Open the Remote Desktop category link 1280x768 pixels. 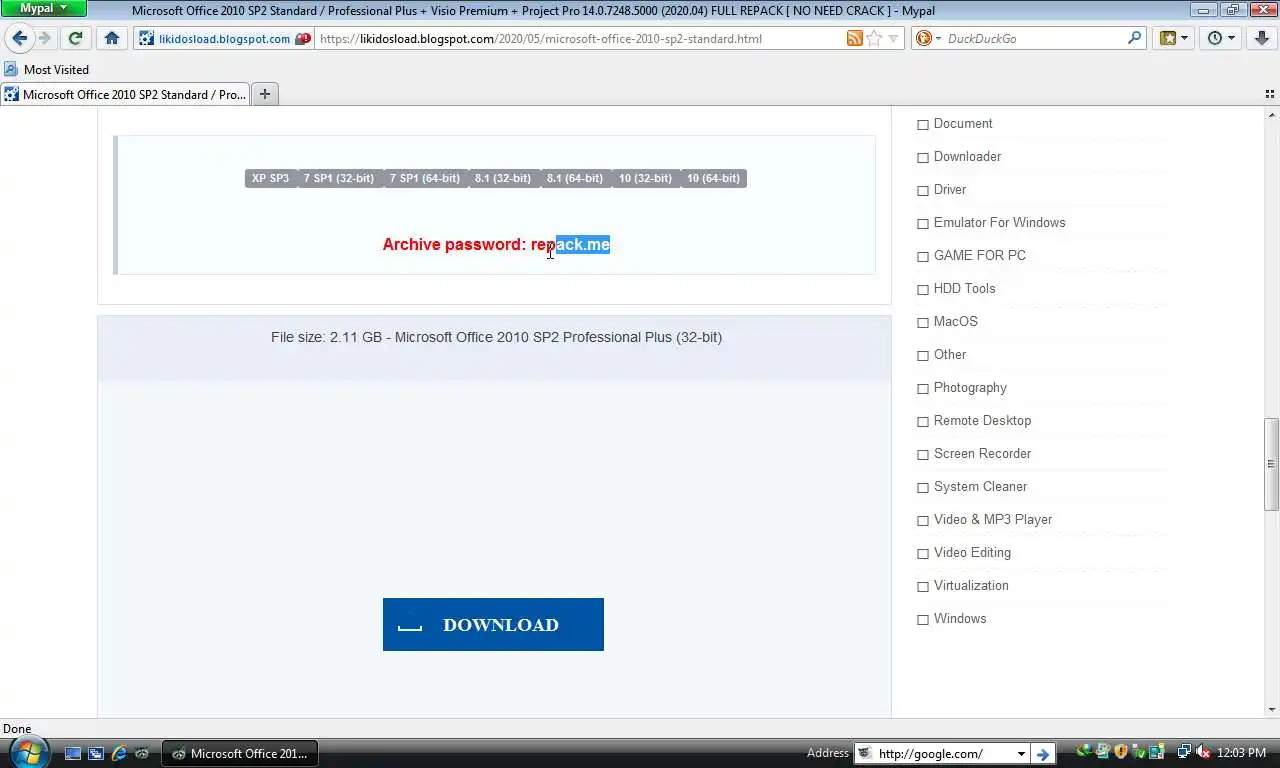982,420
